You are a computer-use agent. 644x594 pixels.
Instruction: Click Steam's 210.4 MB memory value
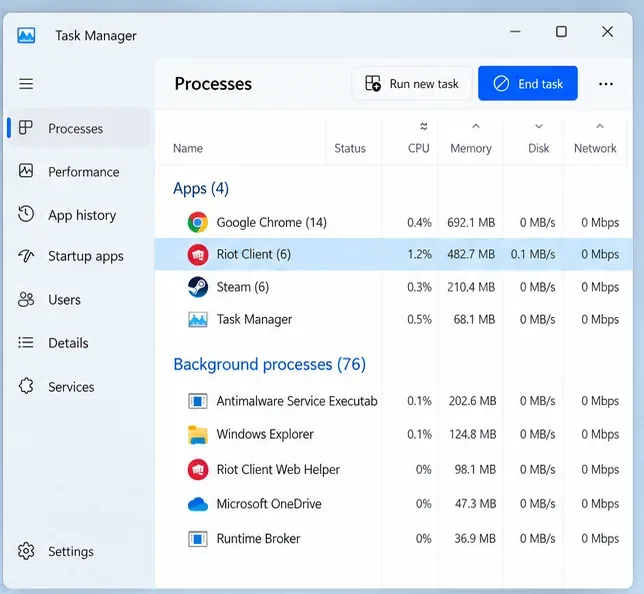tap(471, 287)
